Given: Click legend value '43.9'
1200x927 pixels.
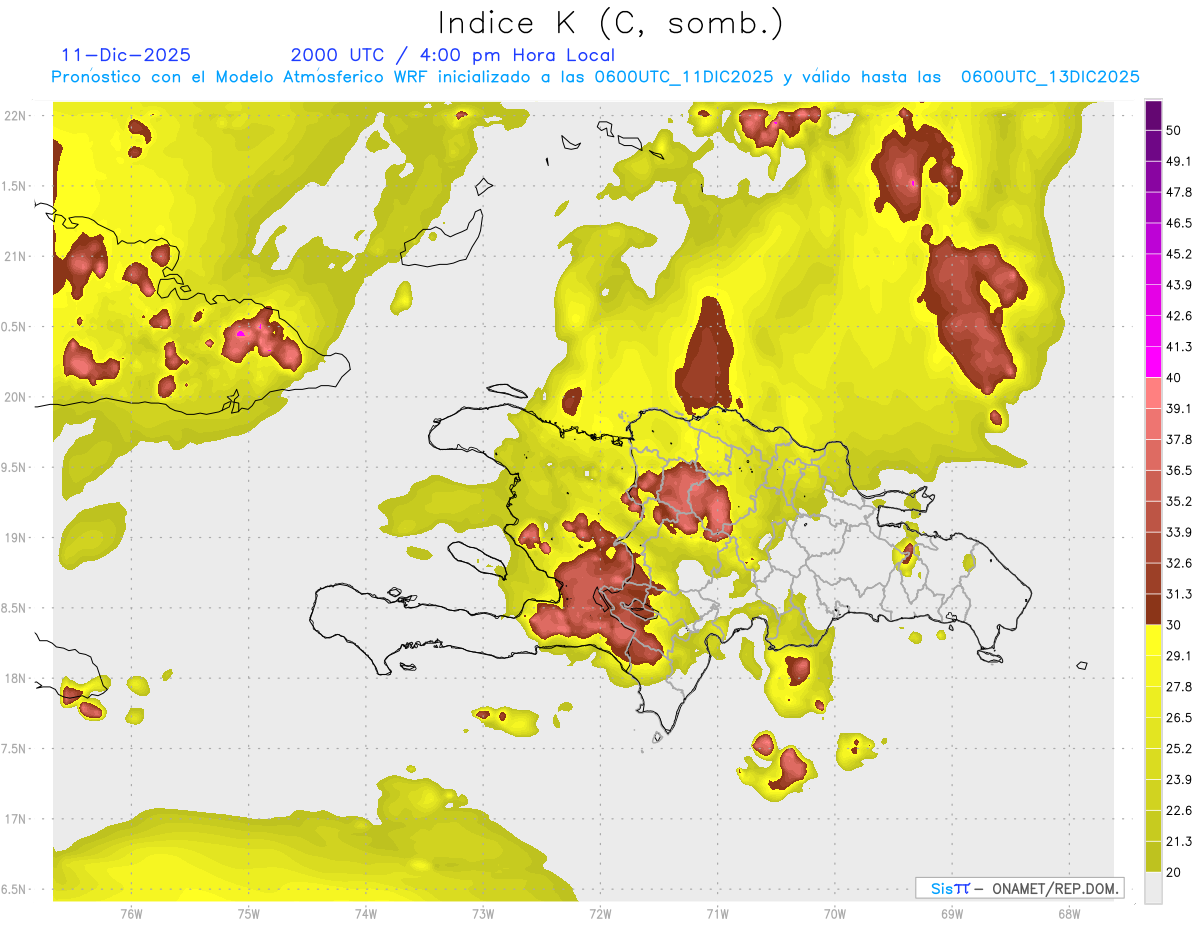Looking at the screenshot, I should pyautogui.click(x=1179, y=285).
